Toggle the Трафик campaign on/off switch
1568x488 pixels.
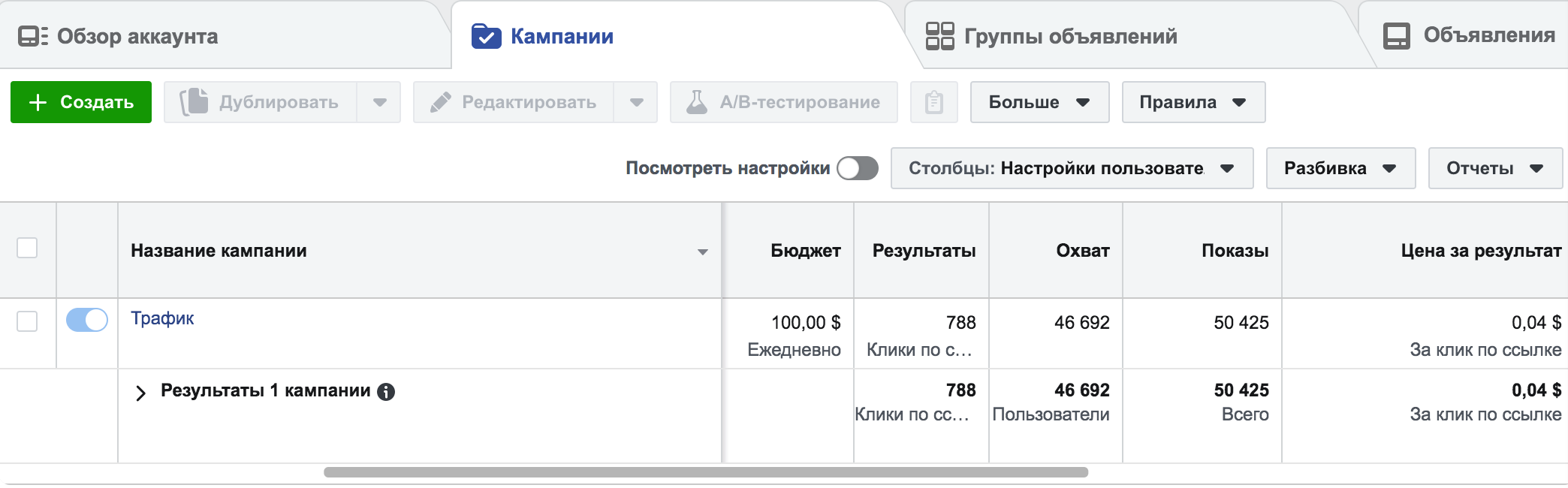pos(87,320)
